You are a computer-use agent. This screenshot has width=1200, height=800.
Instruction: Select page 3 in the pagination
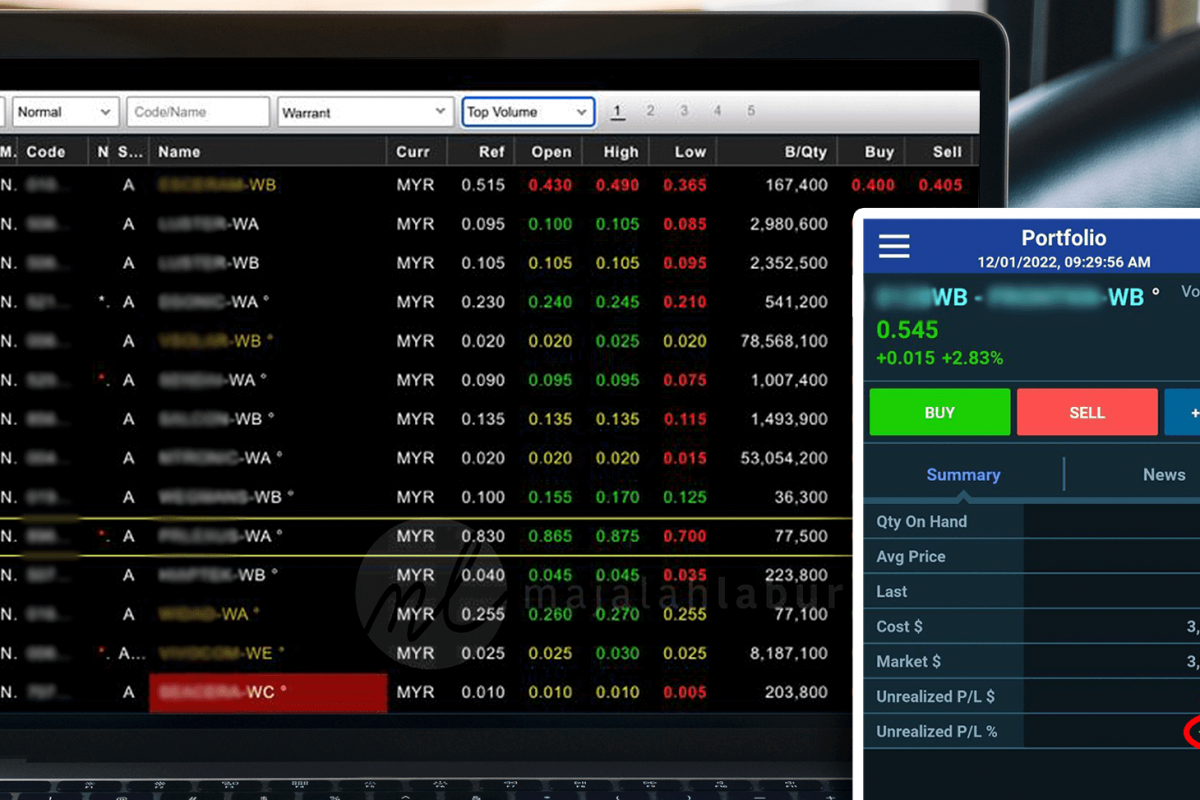point(684,111)
